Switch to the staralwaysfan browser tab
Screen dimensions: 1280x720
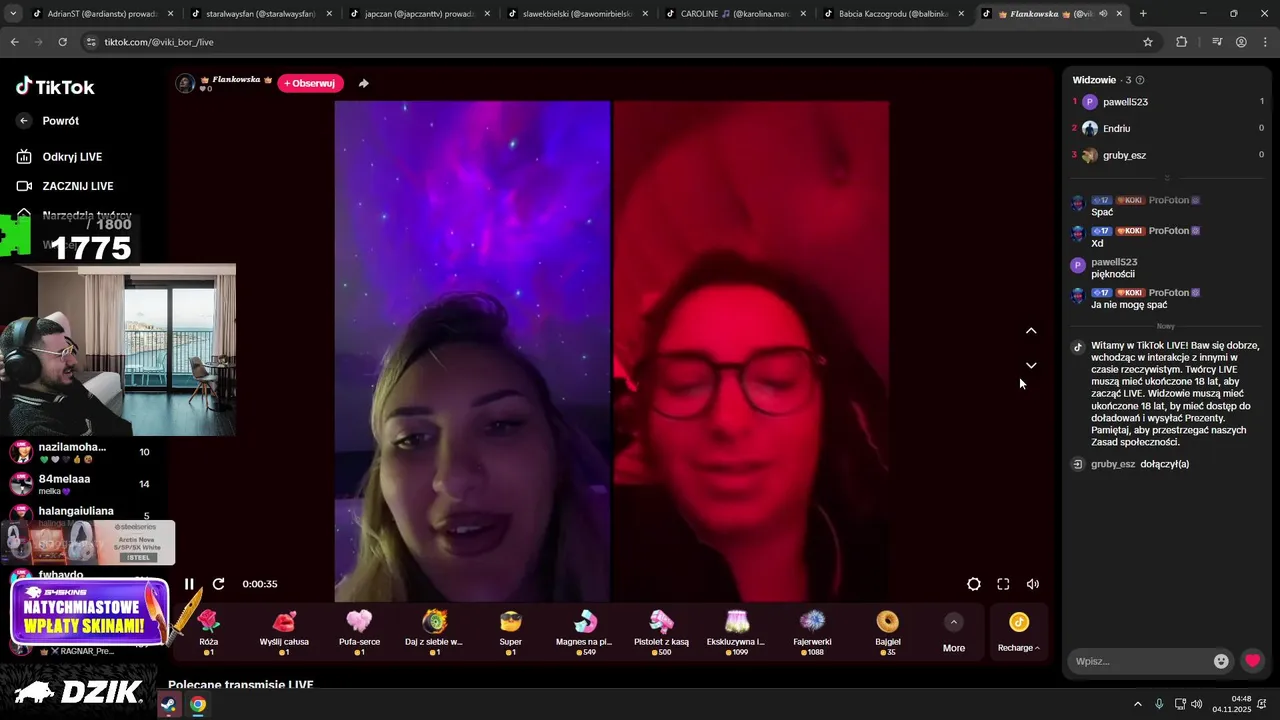click(x=260, y=14)
